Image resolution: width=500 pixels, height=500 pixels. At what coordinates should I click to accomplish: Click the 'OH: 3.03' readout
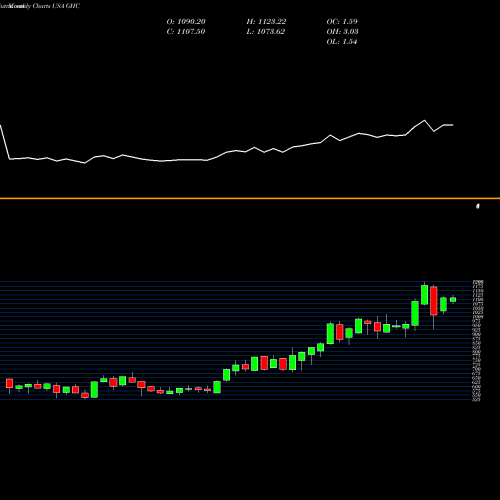point(342,32)
